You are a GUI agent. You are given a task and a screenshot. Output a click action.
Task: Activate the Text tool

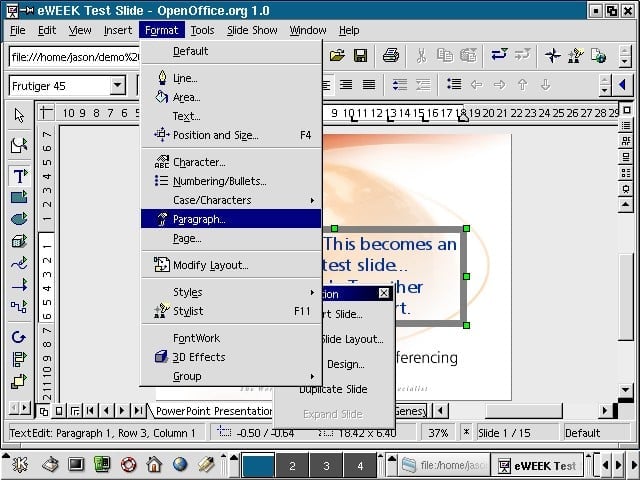[x=19, y=176]
